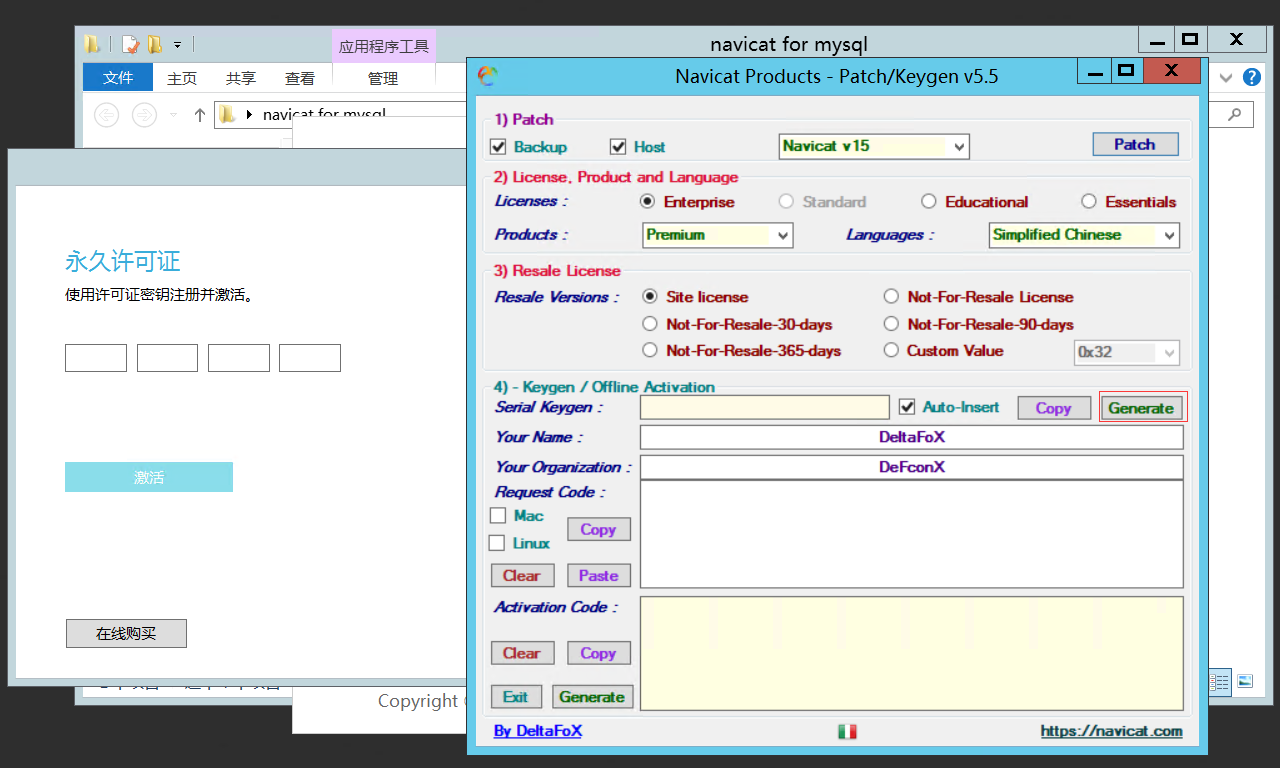The height and width of the screenshot is (768, 1280).
Task: Expand the address bar path chevron
Action: [x=249, y=115]
